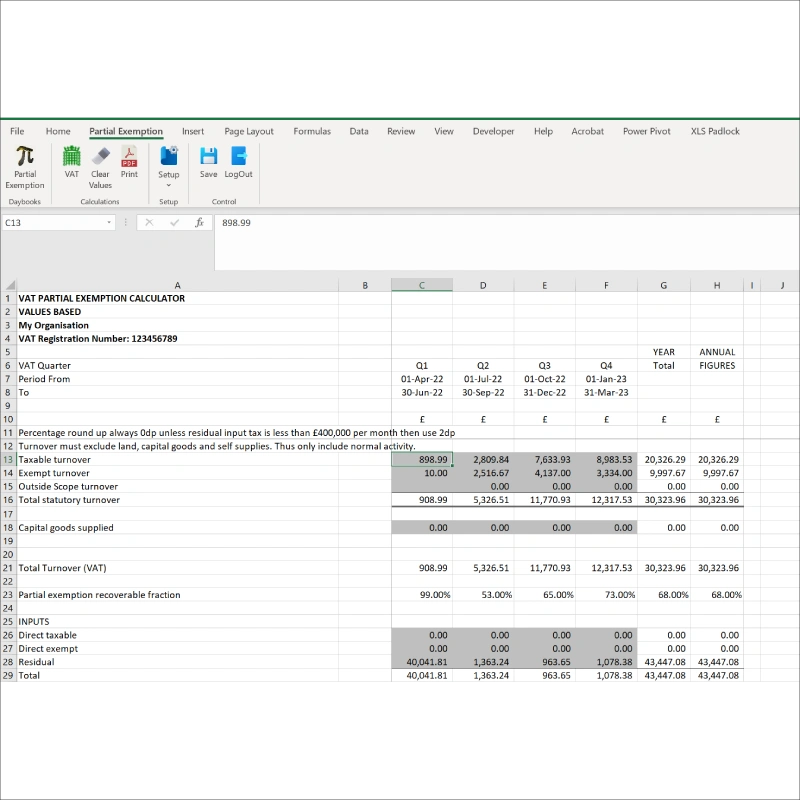Open the XLS Padlock tab
Image resolution: width=800 pixels, height=800 pixels.
tap(715, 131)
